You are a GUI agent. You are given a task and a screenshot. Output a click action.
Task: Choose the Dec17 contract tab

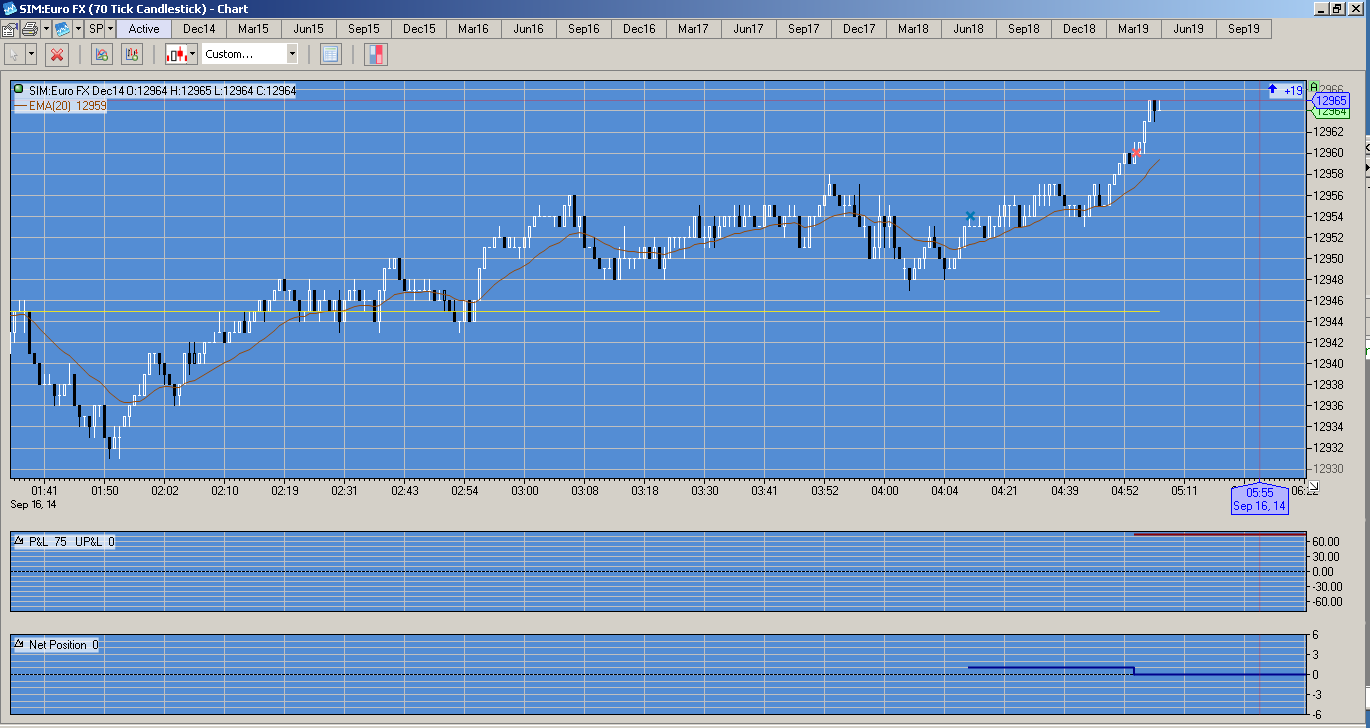(x=859, y=29)
